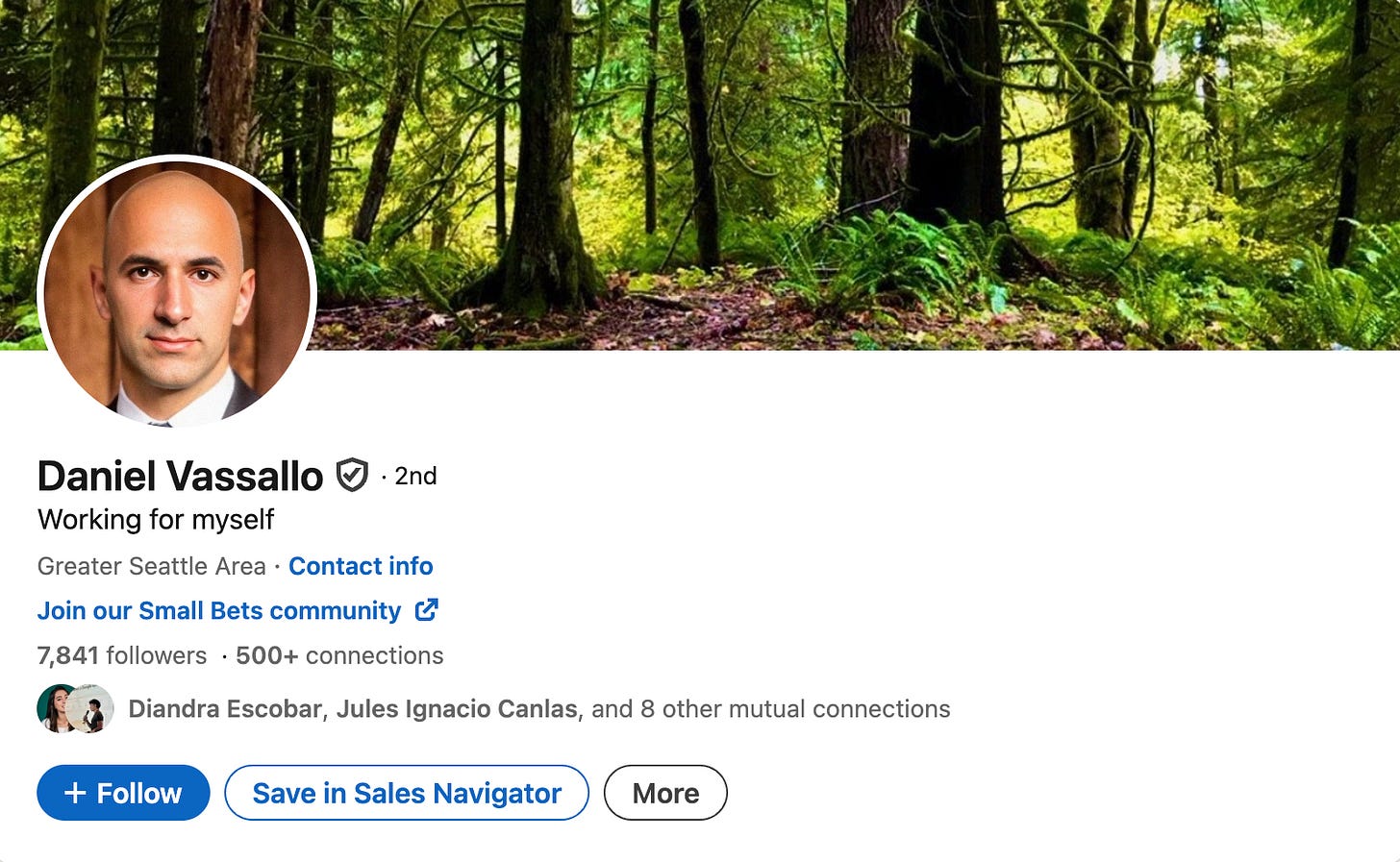
Task: Open the More options menu
Action: tap(665, 793)
